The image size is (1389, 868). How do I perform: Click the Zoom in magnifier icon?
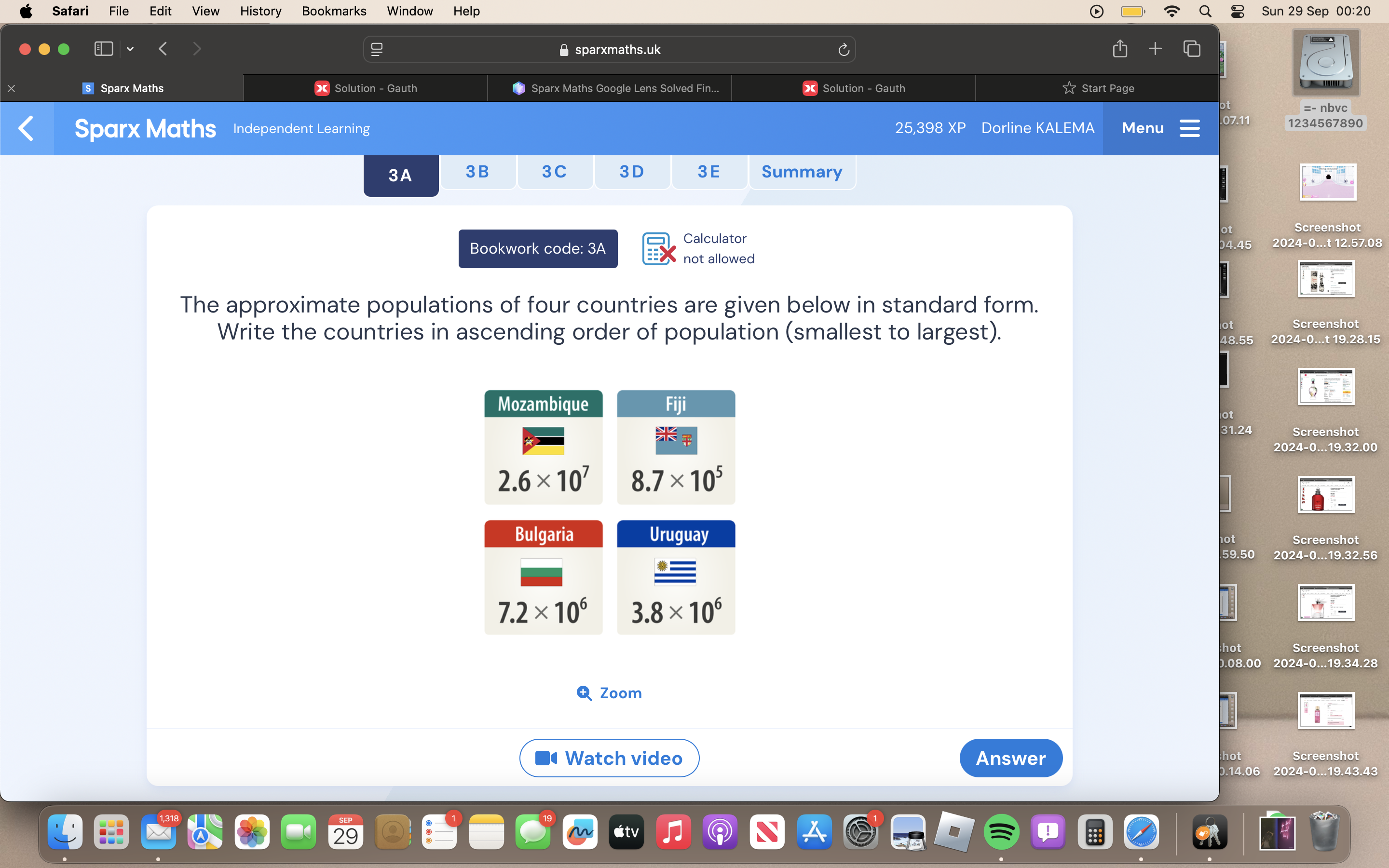pyautogui.click(x=583, y=692)
